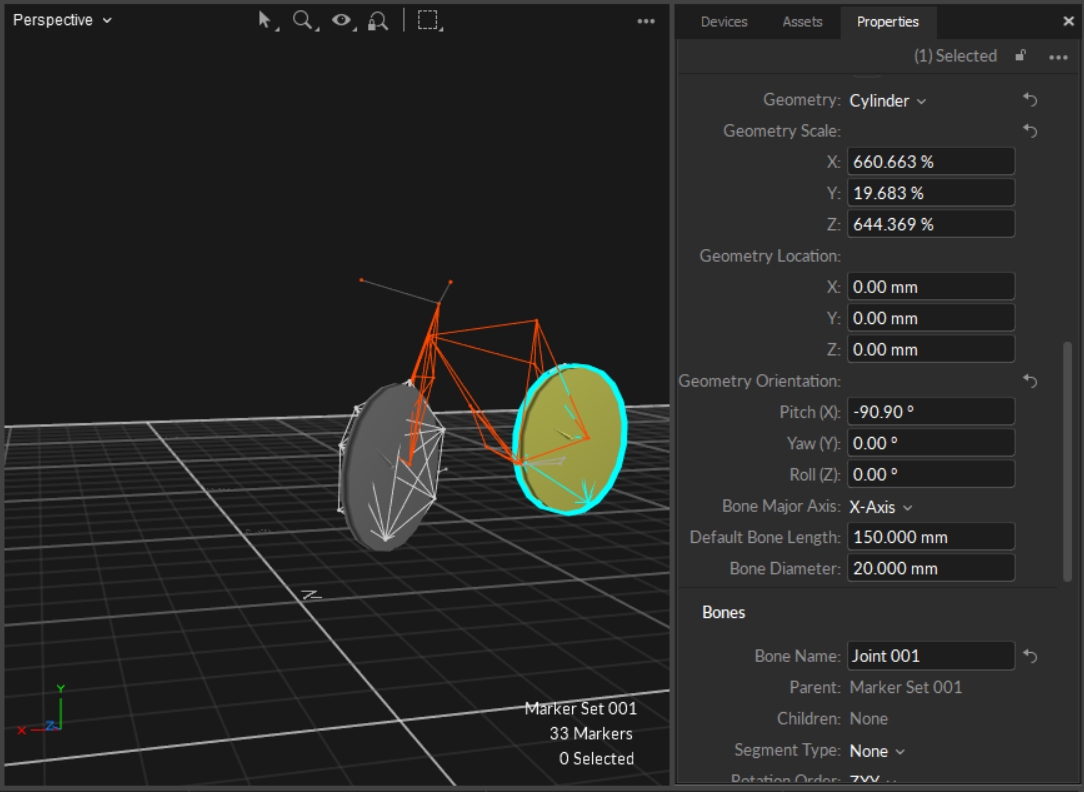Toggle the eye visibility options icon
This screenshot has width=1084, height=792.
[x=342, y=20]
